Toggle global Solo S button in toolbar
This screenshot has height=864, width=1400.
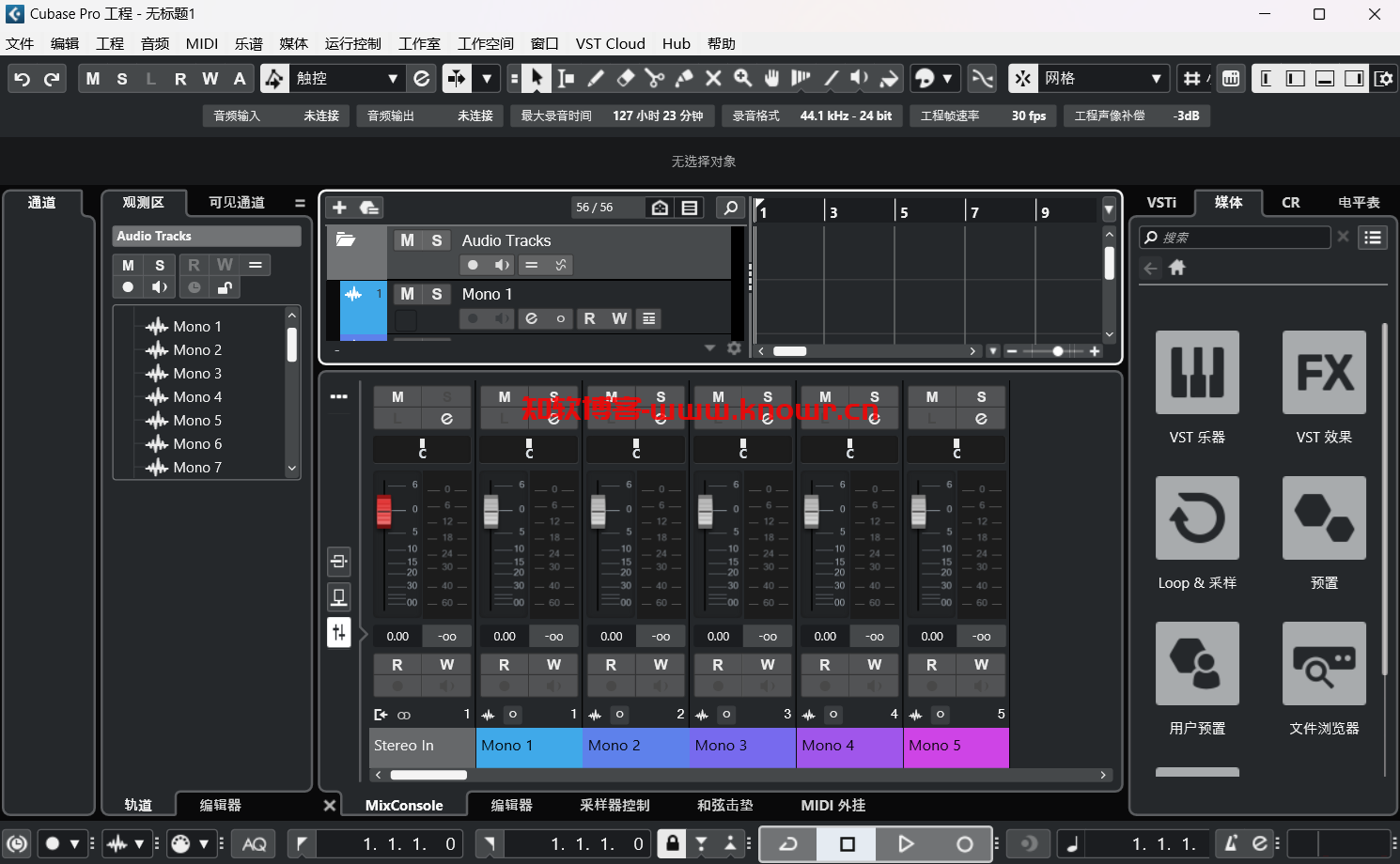[x=122, y=79]
